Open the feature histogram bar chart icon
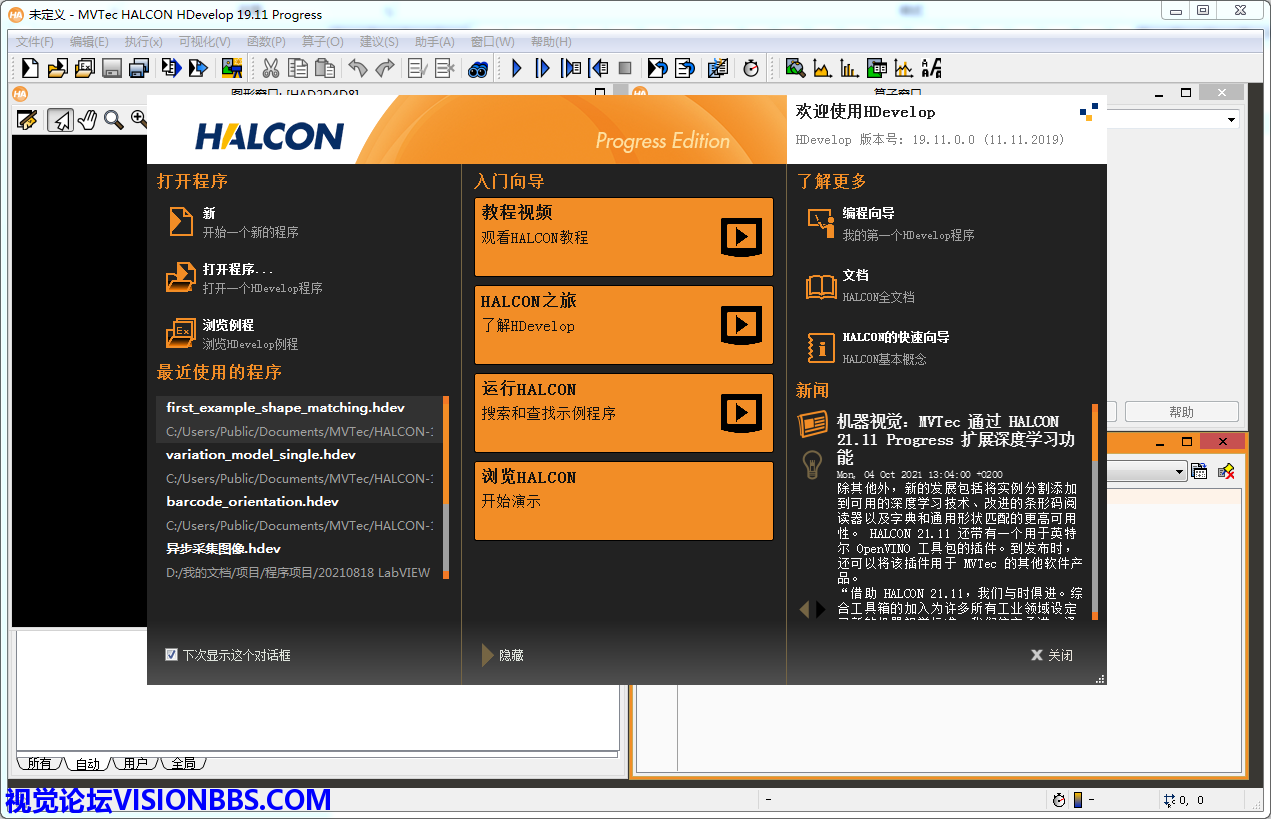 point(849,68)
